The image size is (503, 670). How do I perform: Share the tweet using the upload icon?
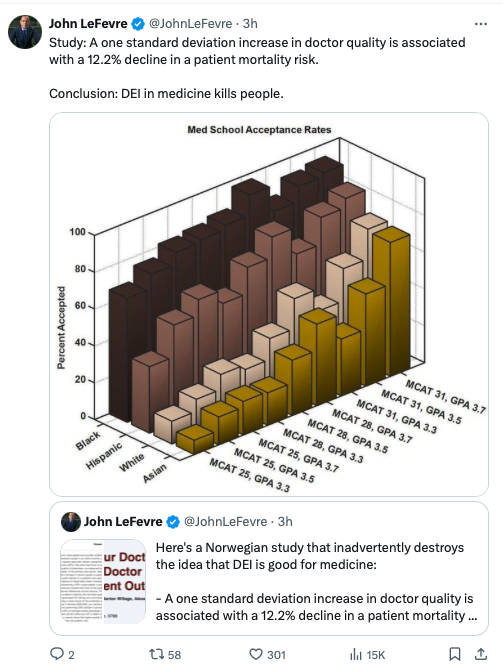point(481,654)
